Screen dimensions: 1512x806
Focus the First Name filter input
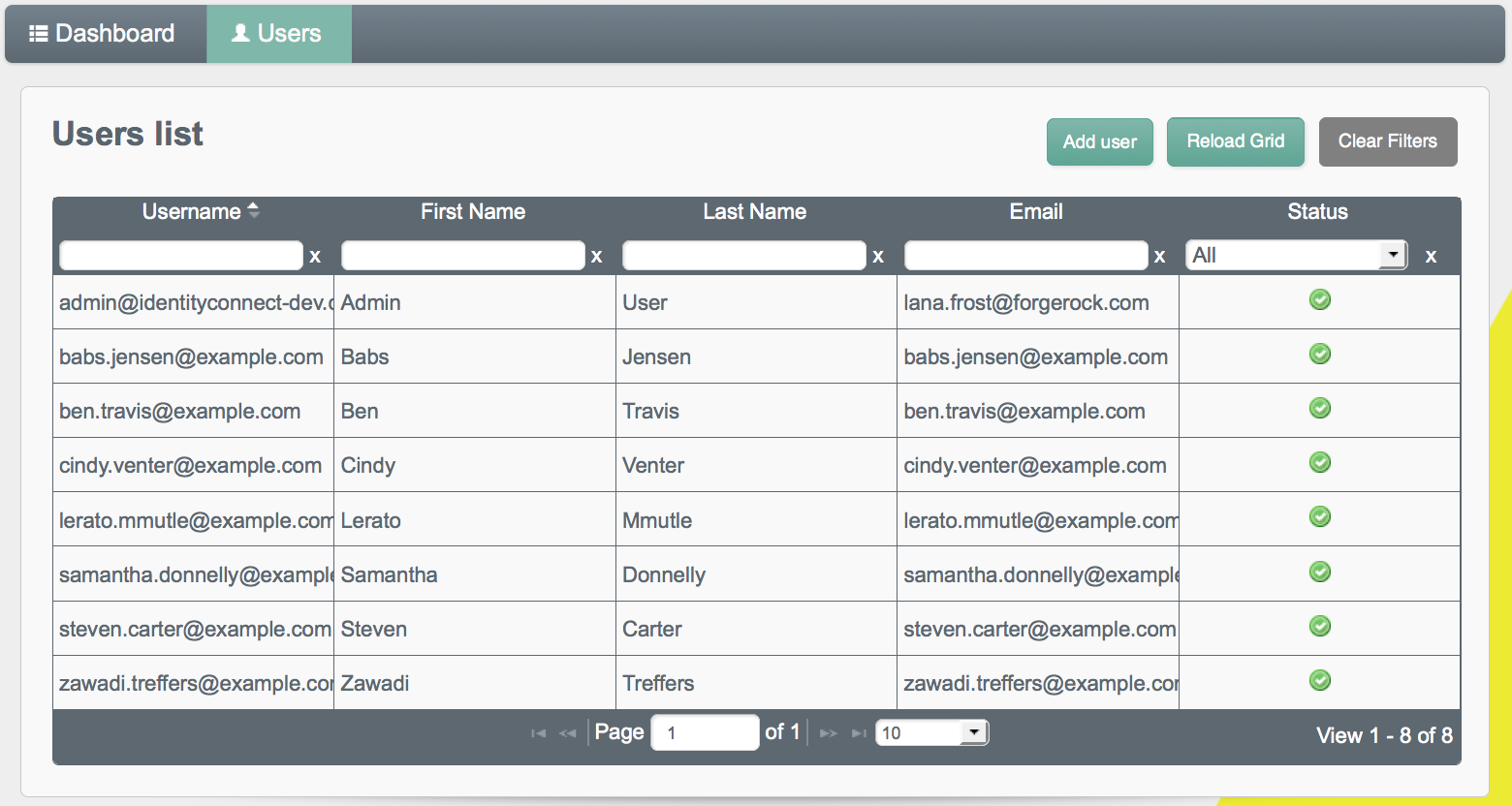[x=463, y=256]
